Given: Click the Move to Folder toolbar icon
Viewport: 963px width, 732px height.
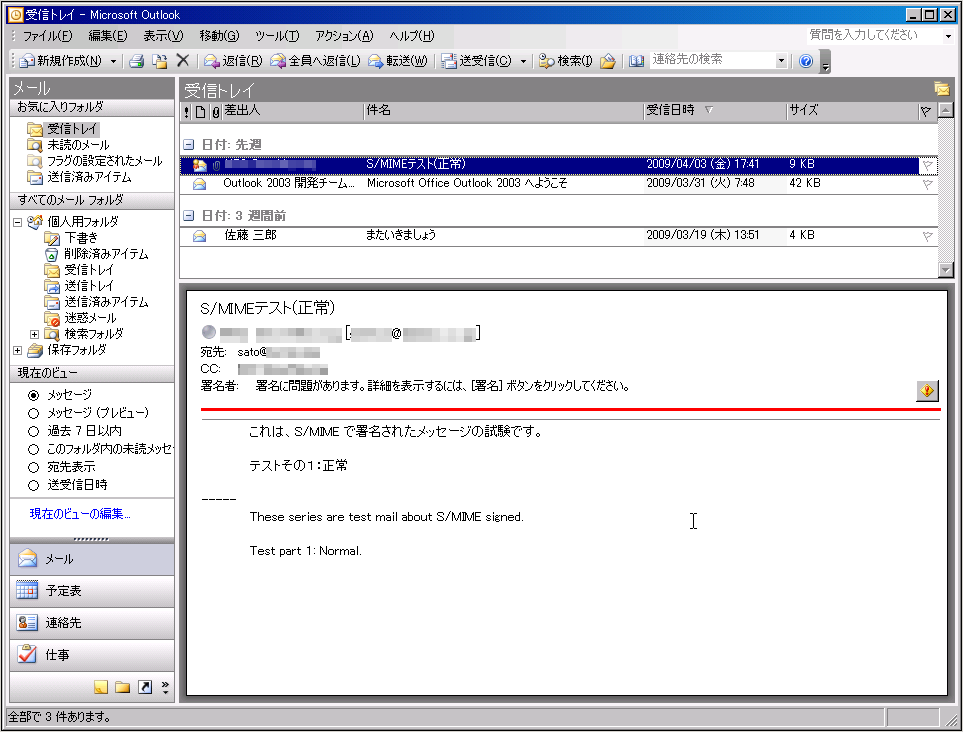Looking at the screenshot, I should point(160,61).
